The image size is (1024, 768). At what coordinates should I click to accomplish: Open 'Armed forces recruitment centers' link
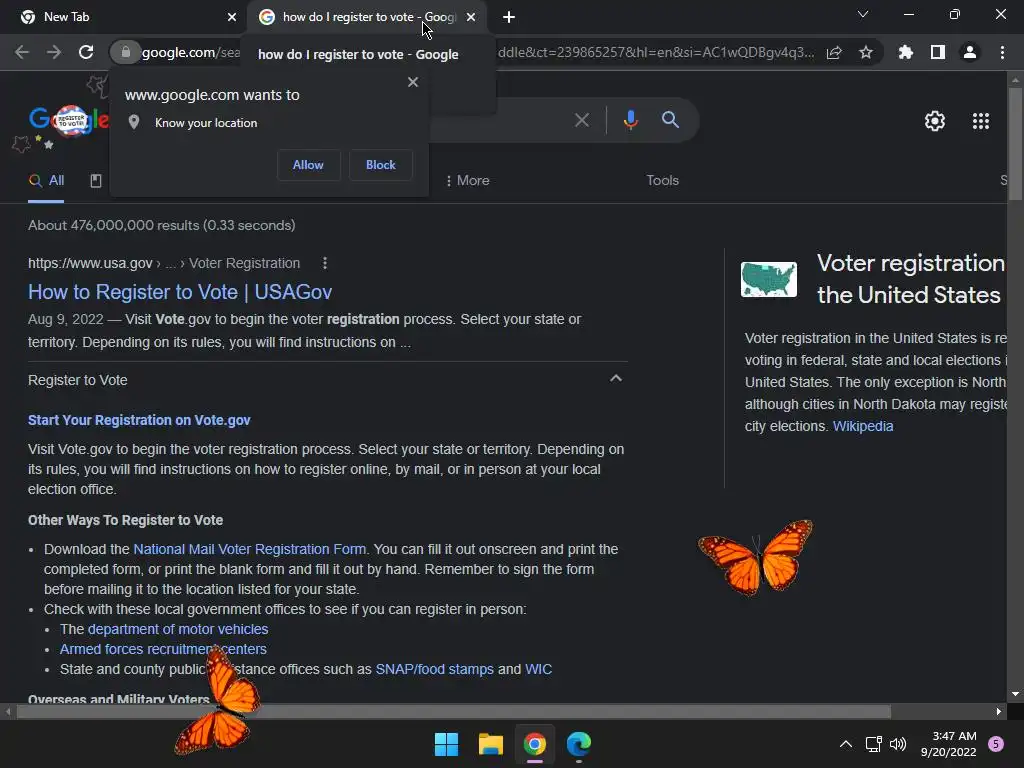pos(163,649)
